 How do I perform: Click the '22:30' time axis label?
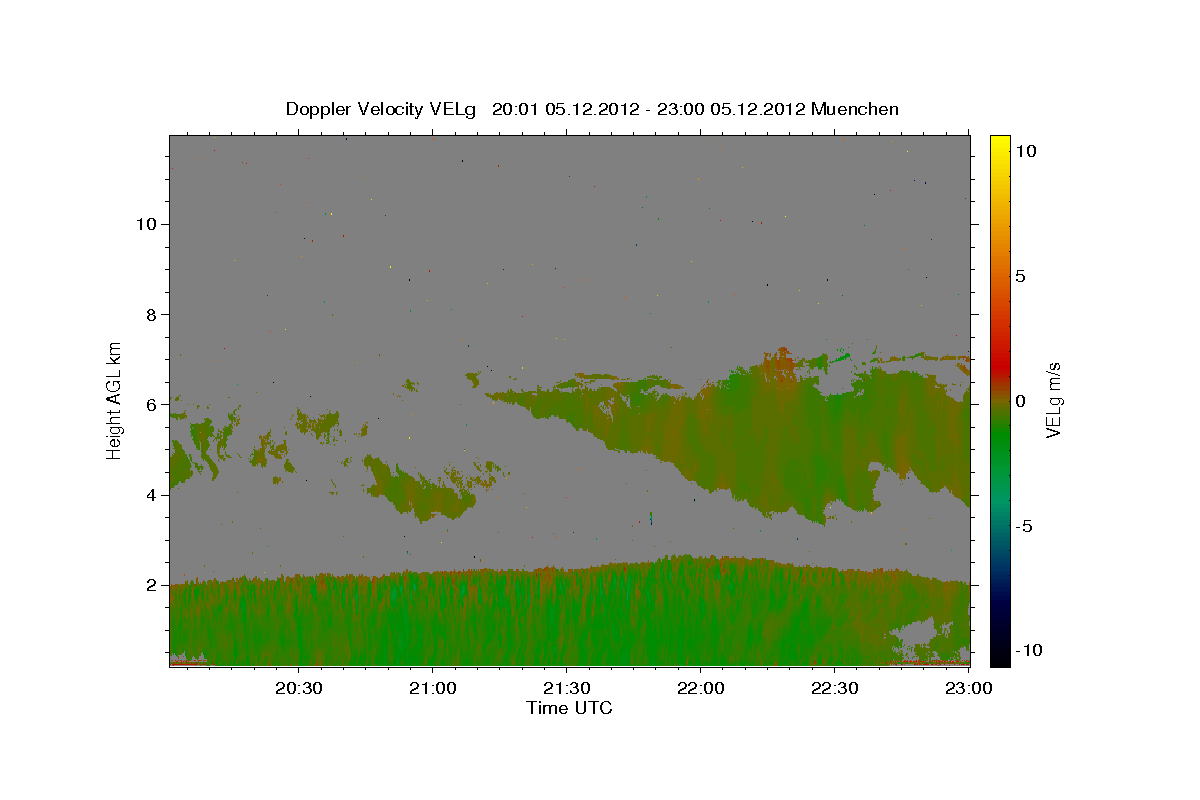tap(833, 688)
